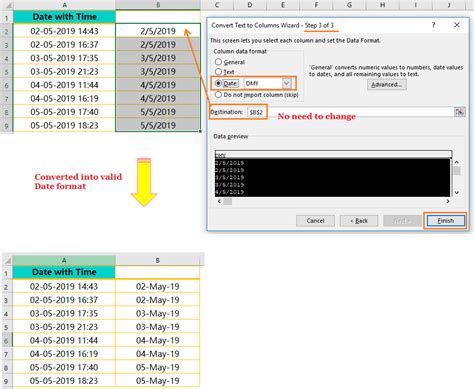Viewport: 474px width, 389px height.
Task: Click the Advanced... button
Action: coord(387,85)
